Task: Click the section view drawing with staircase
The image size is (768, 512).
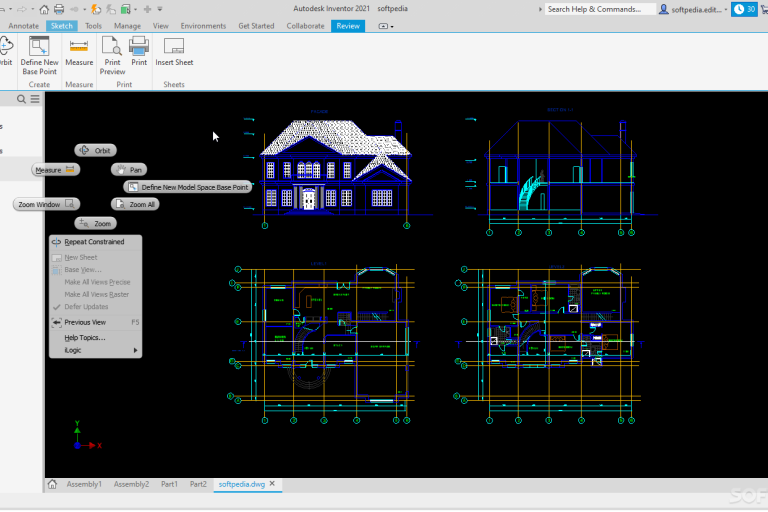Action: click(x=561, y=171)
